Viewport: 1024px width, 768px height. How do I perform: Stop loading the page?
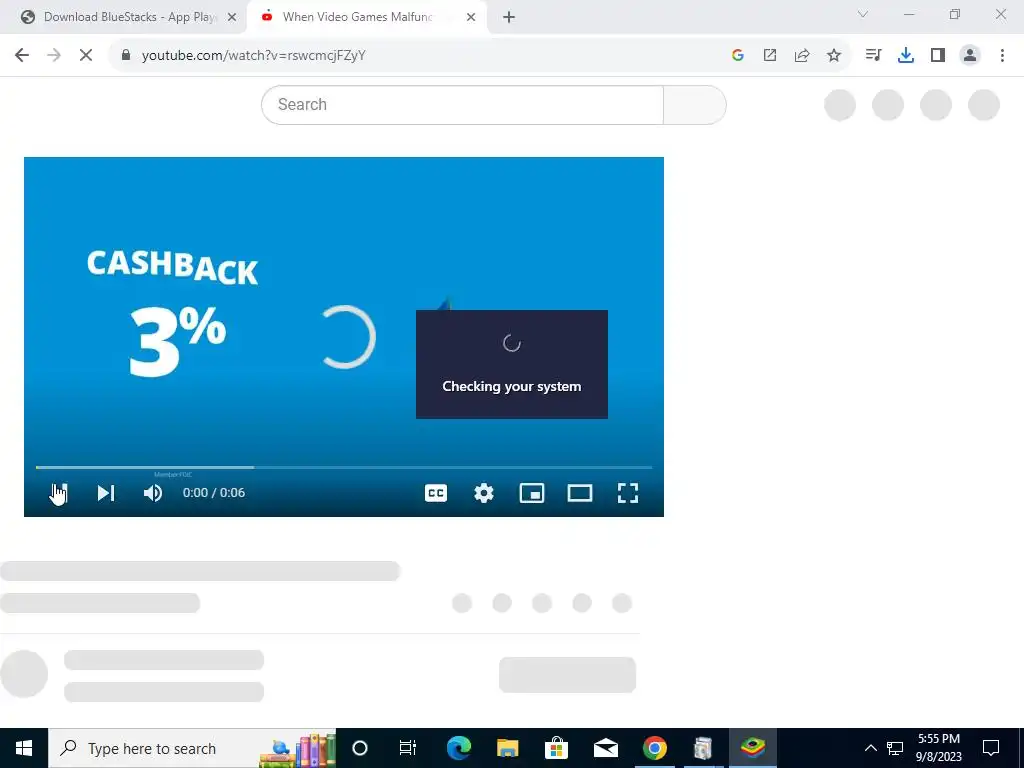point(86,56)
